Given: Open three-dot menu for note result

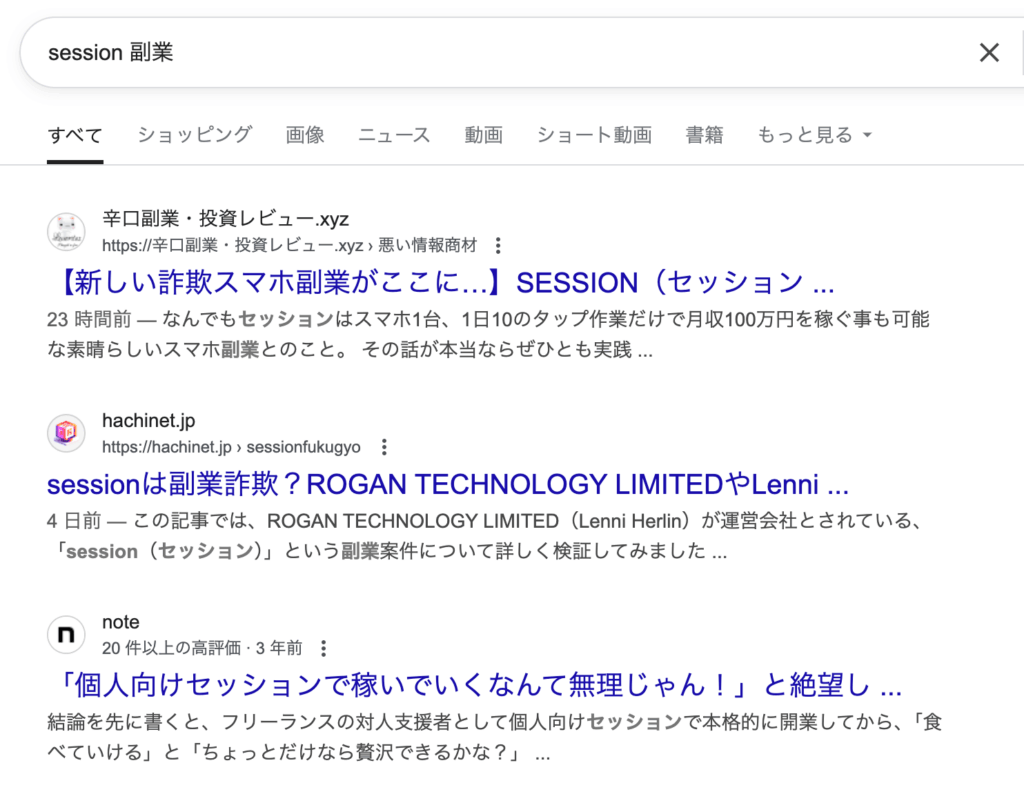Looking at the screenshot, I should [324, 648].
